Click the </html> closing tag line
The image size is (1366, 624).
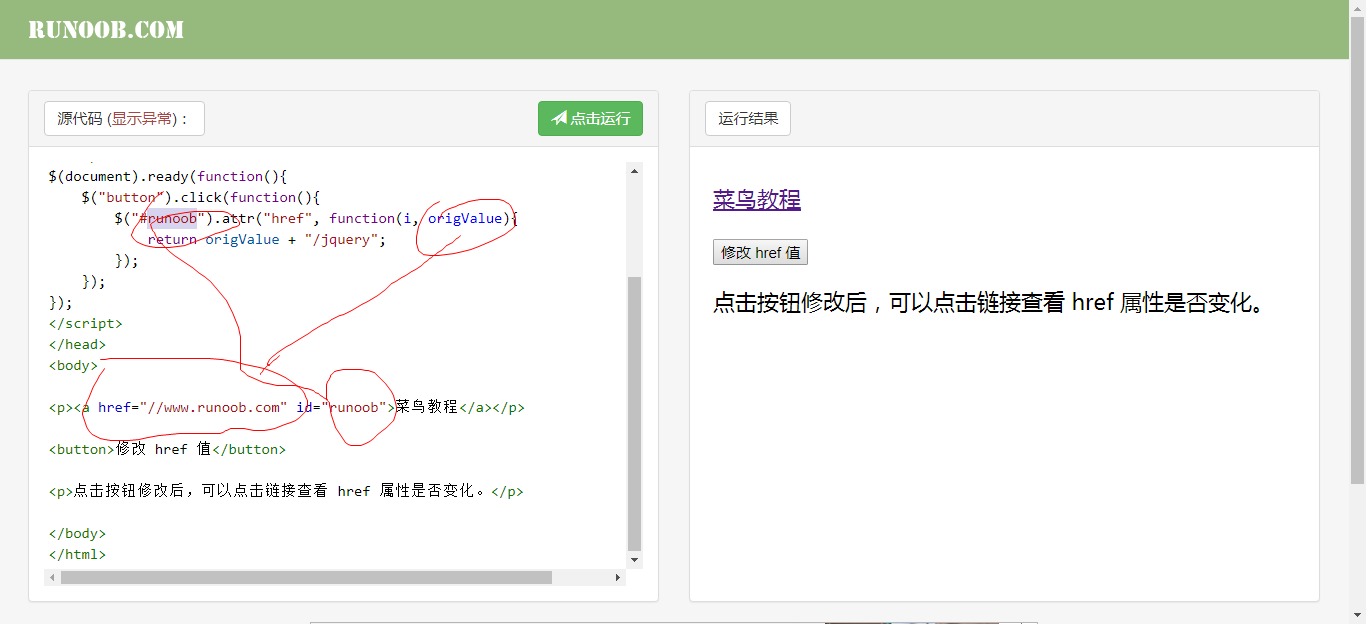(x=77, y=554)
